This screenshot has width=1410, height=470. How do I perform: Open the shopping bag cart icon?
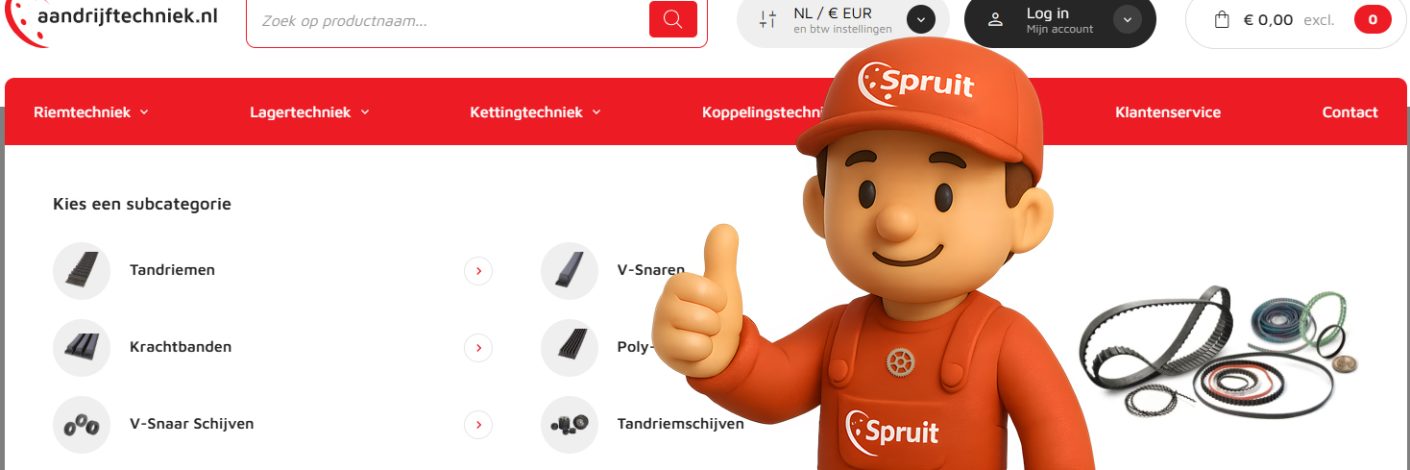[1221, 19]
